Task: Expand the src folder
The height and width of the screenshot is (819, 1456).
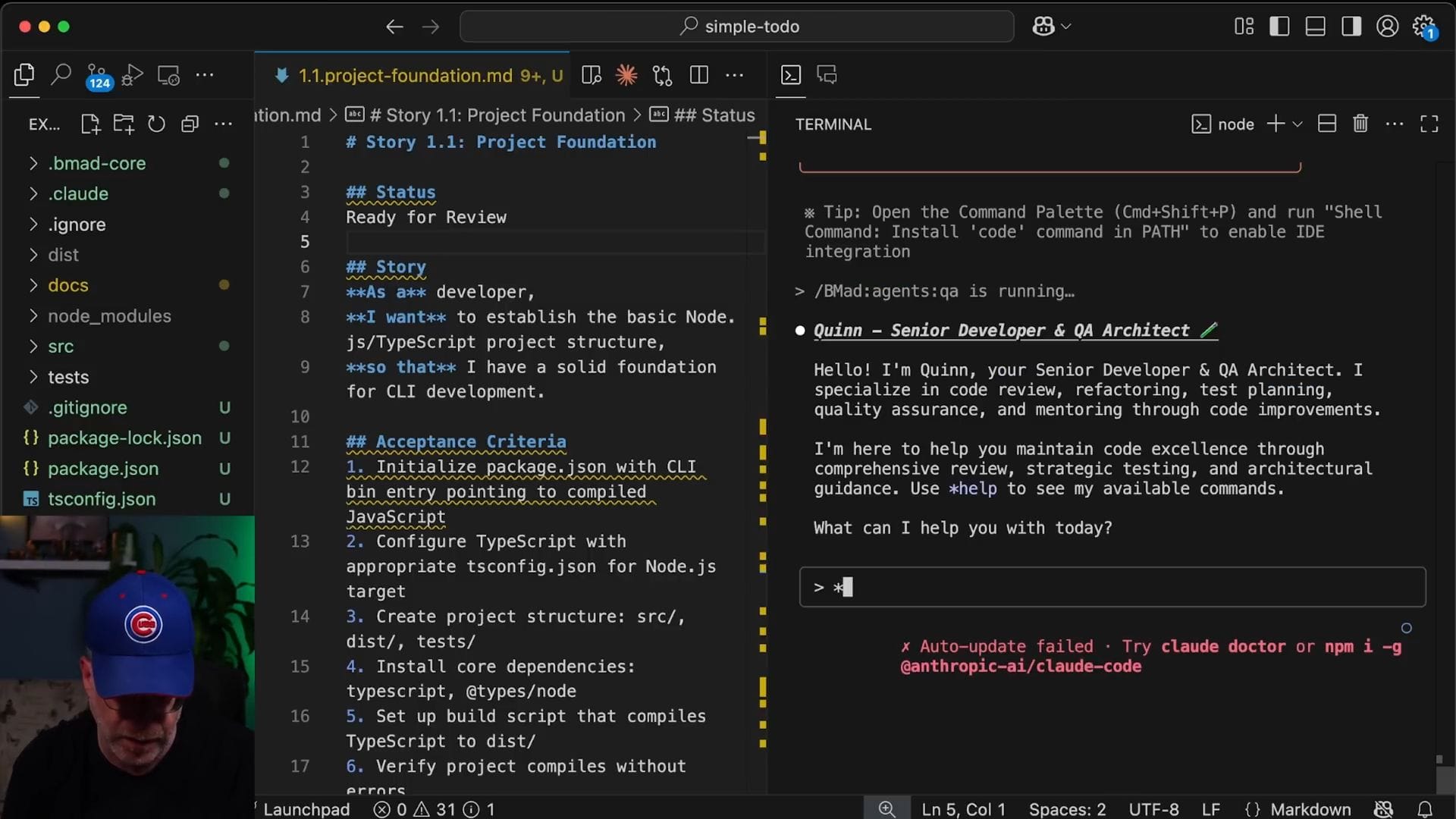Action: point(61,346)
